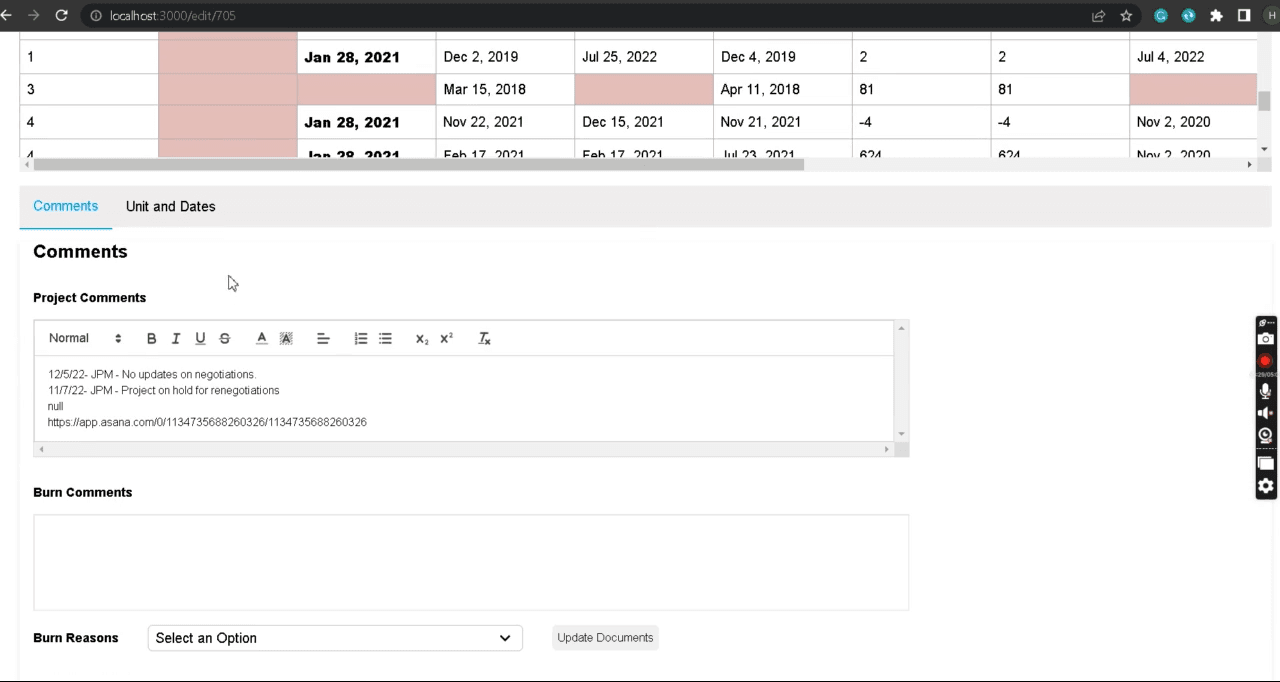Toggle bold formatting in Project Comments editor
The height and width of the screenshot is (682, 1280).
coord(151,339)
